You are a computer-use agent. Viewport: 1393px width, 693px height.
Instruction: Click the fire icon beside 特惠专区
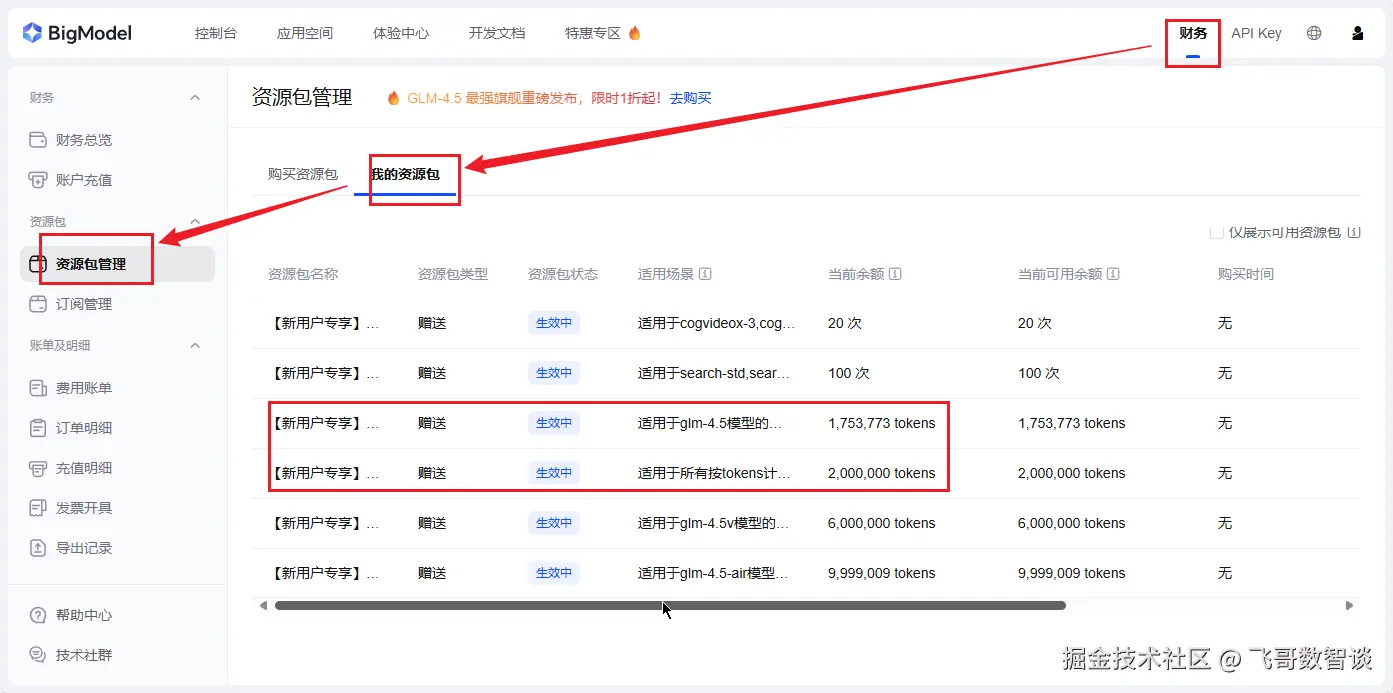(634, 33)
